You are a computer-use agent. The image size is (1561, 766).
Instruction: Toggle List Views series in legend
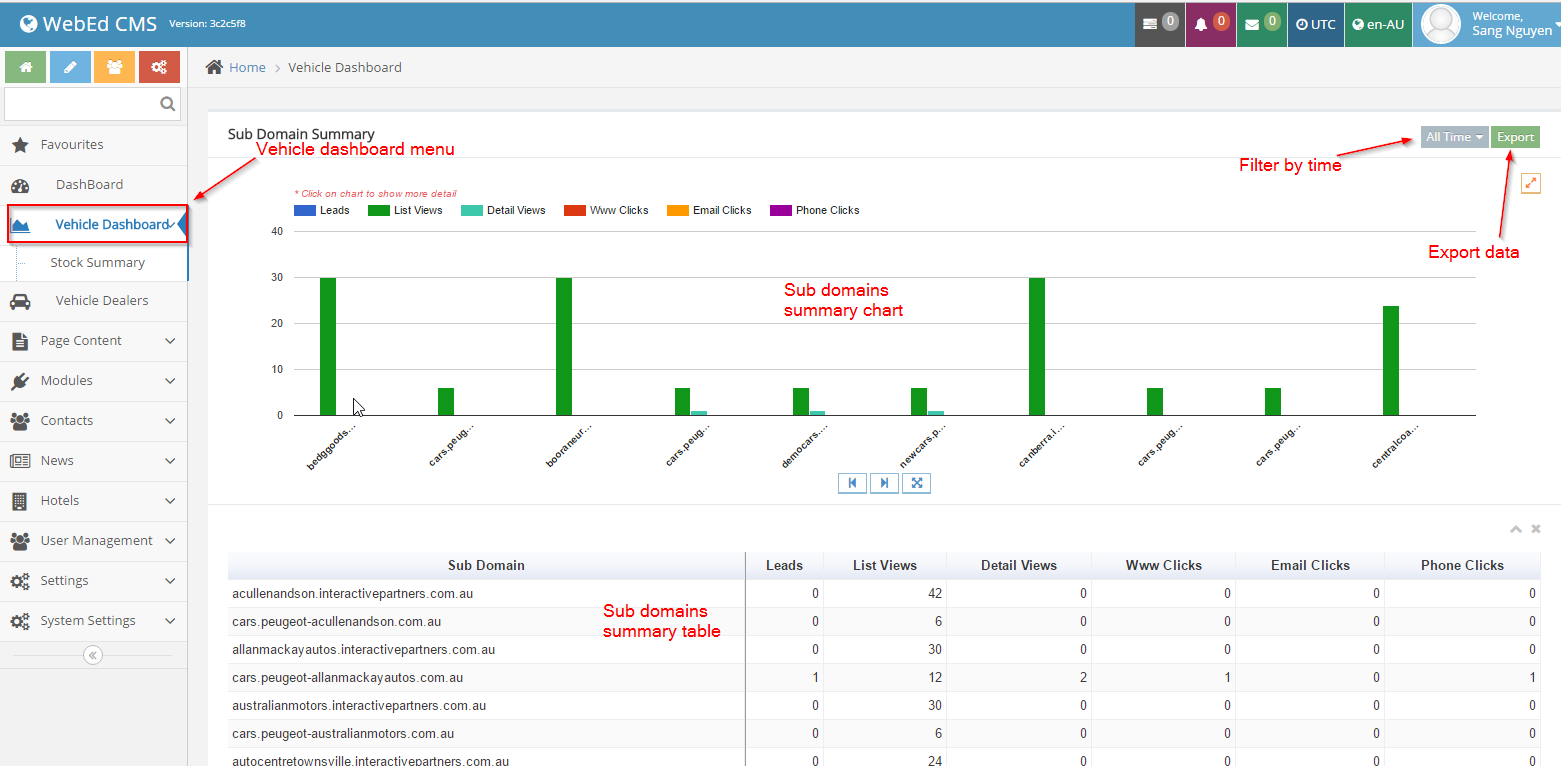(x=405, y=210)
